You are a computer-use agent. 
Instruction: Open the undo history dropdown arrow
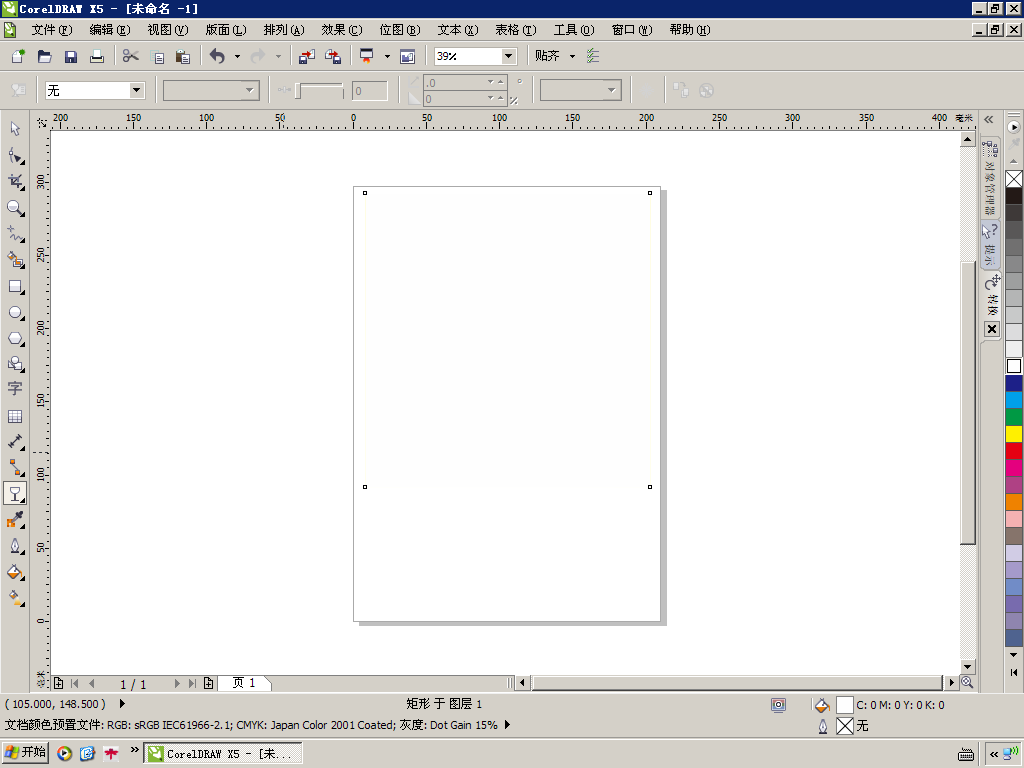coord(237,56)
